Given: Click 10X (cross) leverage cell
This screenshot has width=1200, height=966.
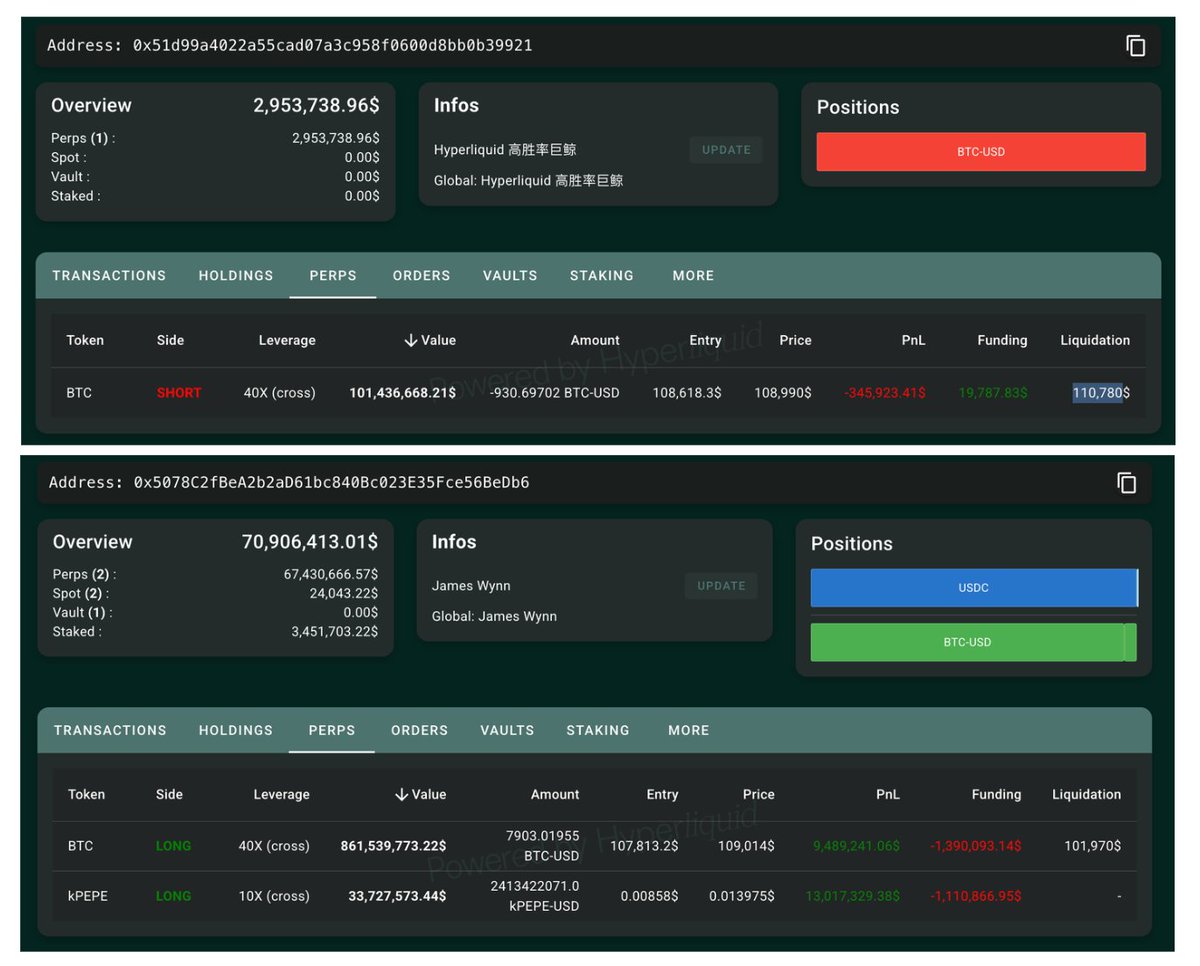Looking at the screenshot, I should pos(274,896).
